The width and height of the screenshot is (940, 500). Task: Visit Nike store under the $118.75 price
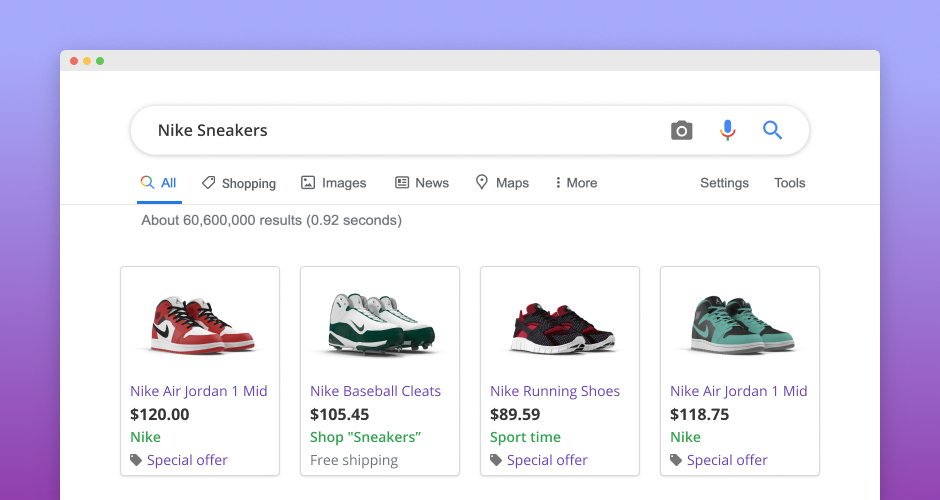click(x=685, y=437)
